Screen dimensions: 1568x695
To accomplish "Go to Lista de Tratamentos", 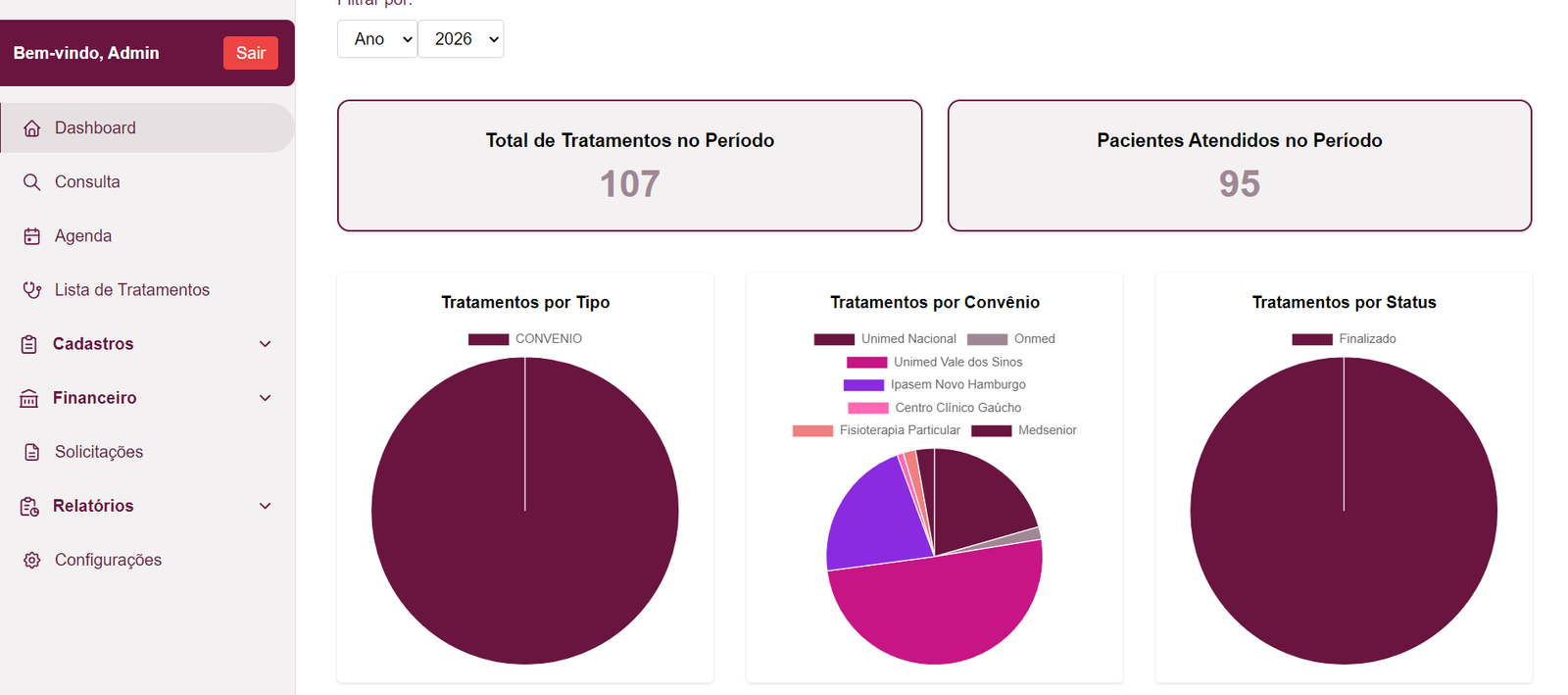I will 132,290.
